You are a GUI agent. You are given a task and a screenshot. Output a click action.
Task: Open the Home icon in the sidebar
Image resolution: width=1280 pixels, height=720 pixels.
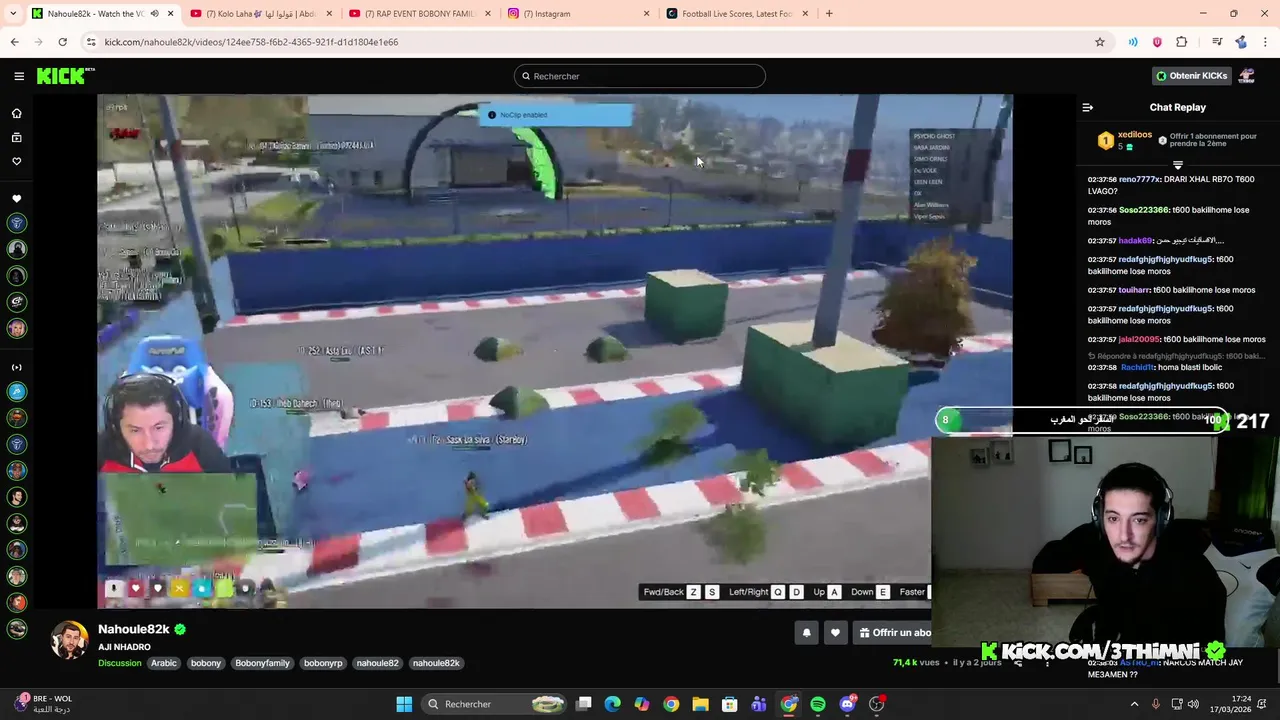tap(16, 113)
